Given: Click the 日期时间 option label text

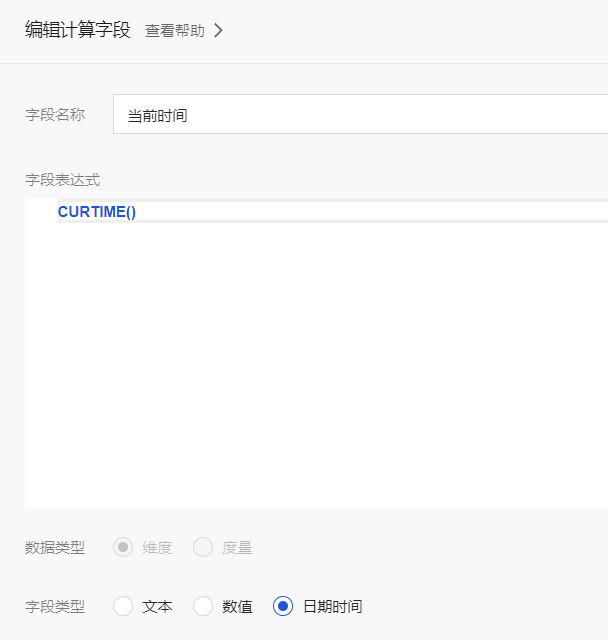Looking at the screenshot, I should (332, 606).
